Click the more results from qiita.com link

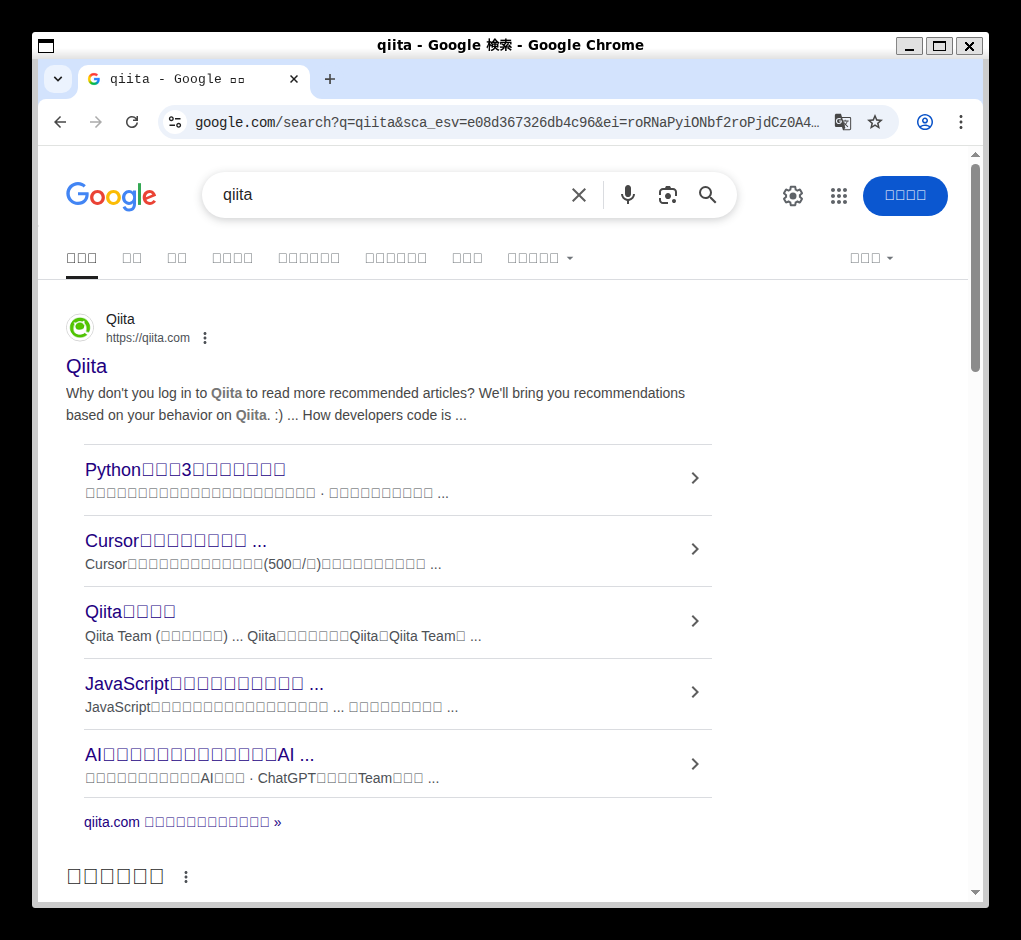click(x=183, y=822)
